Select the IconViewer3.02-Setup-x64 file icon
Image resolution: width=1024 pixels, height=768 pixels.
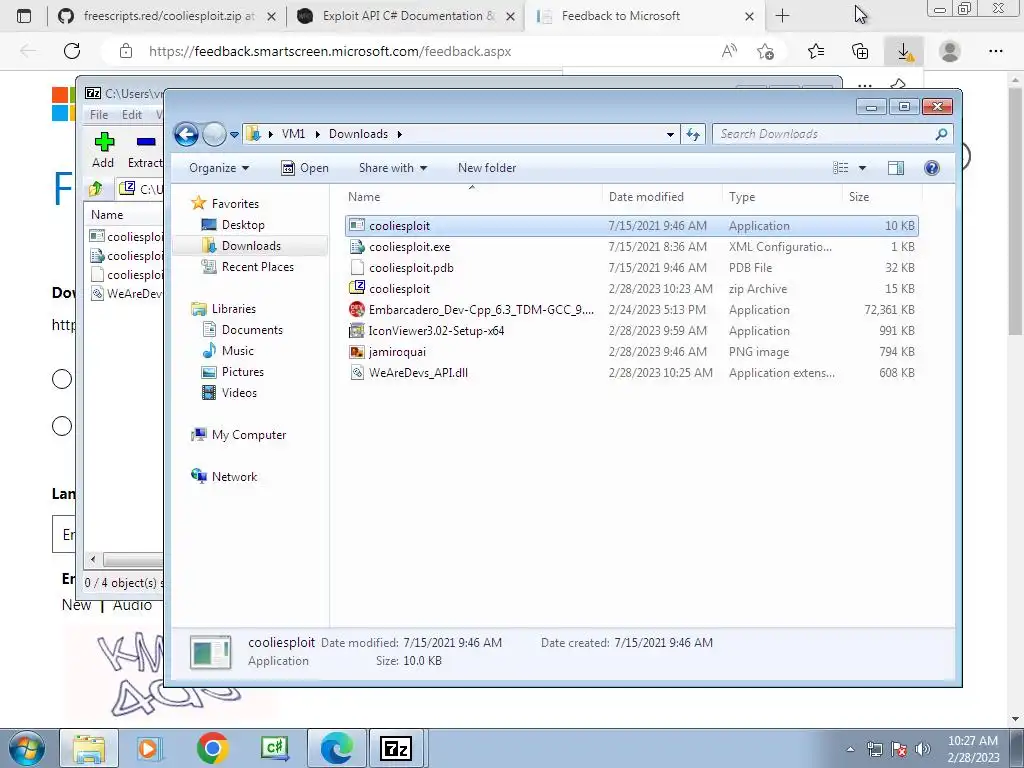coord(357,330)
